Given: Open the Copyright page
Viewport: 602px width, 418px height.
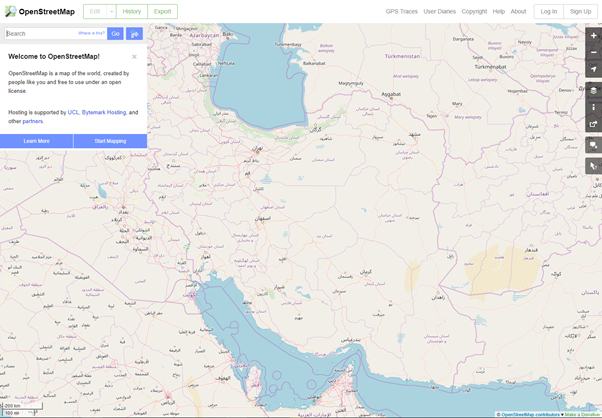Looking at the screenshot, I should 474,12.
